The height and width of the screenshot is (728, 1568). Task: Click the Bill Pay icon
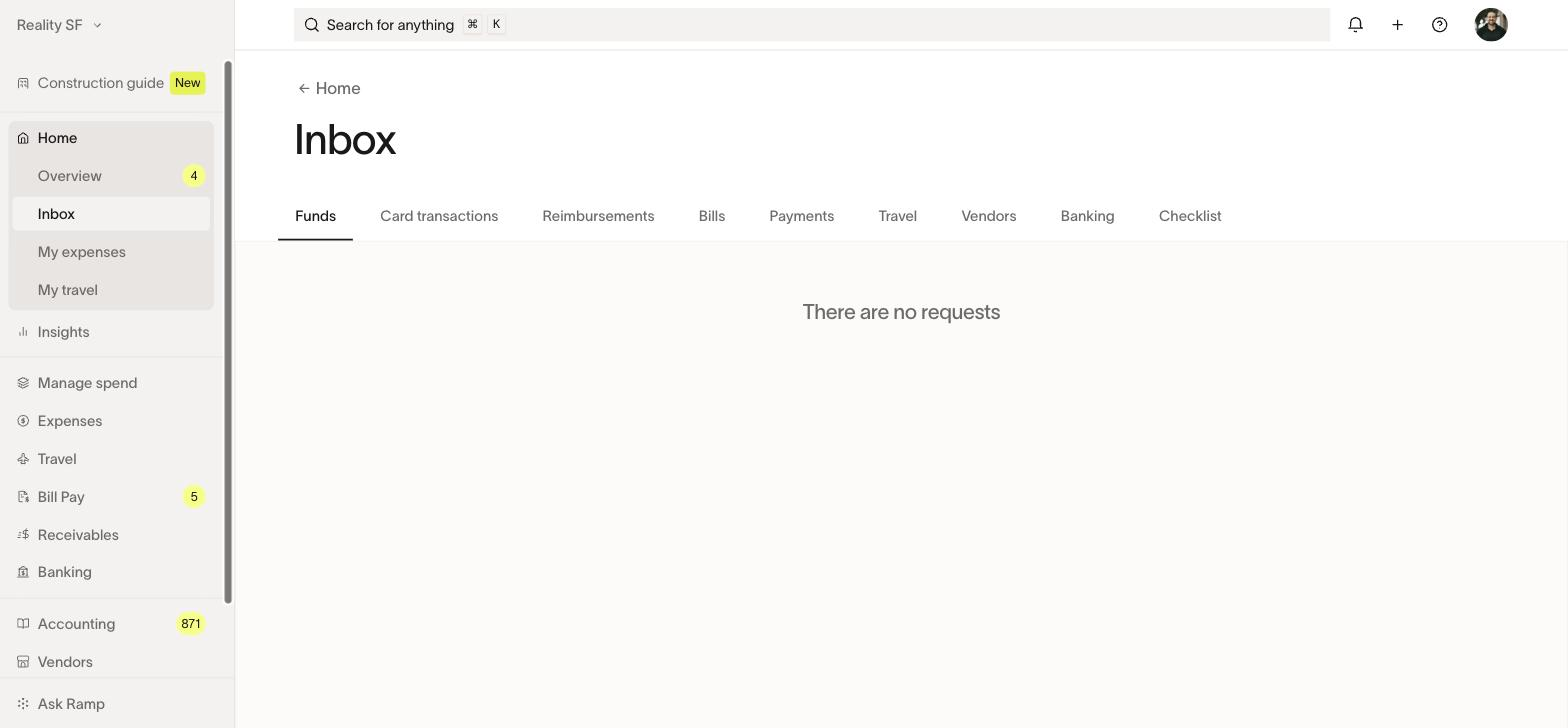tap(23, 497)
